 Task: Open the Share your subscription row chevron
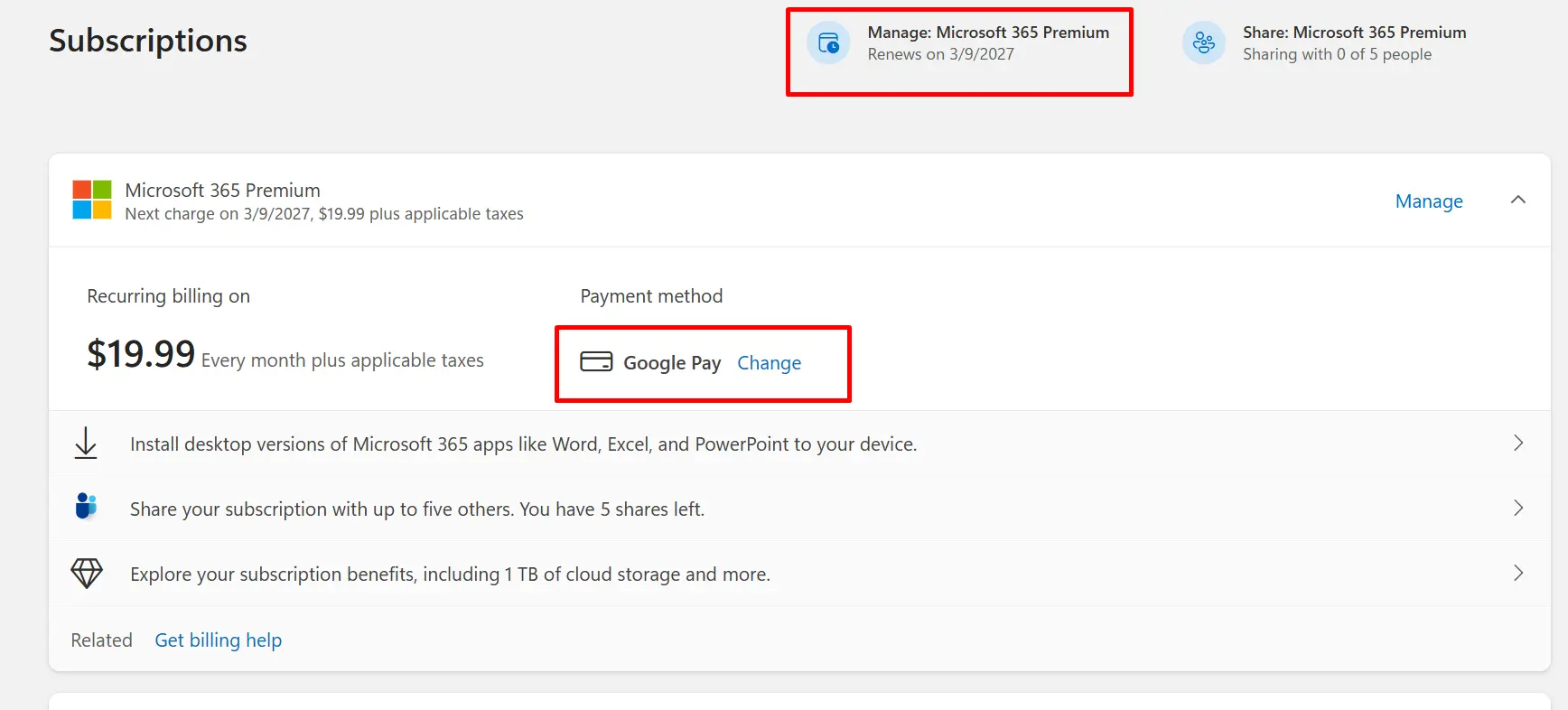coord(1518,508)
